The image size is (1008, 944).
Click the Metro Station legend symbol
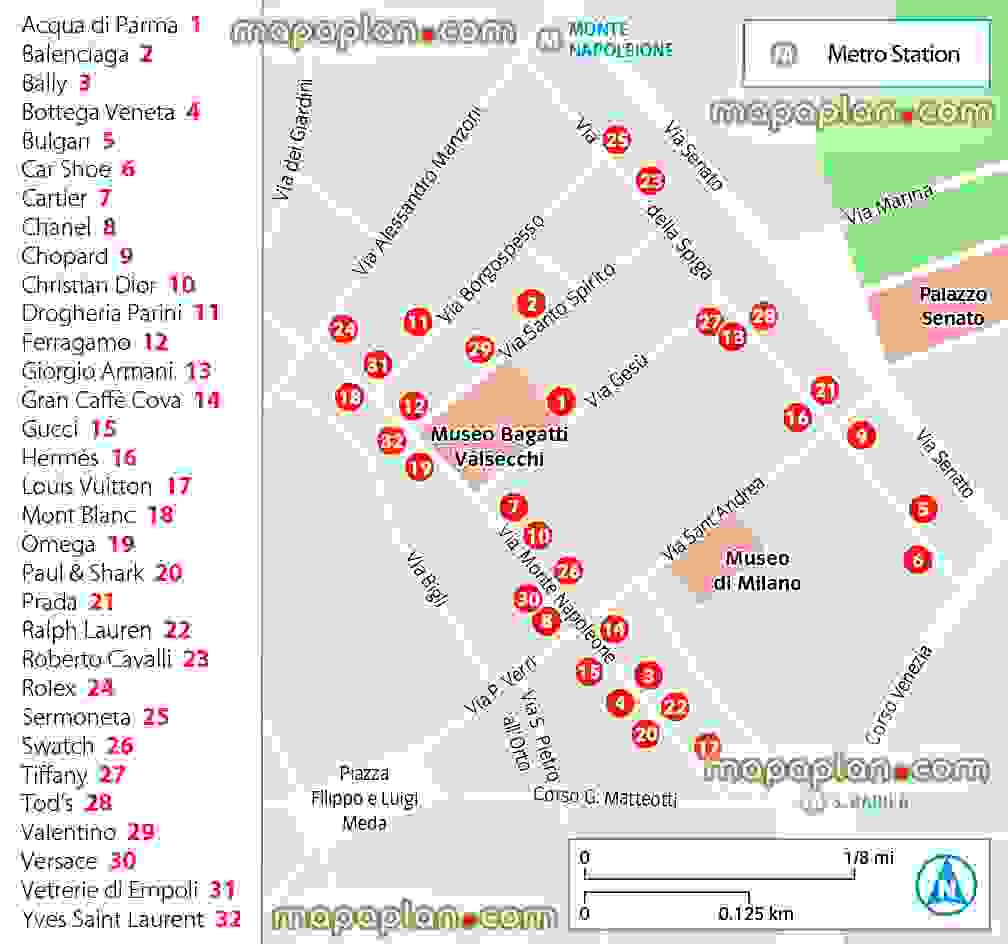784,54
